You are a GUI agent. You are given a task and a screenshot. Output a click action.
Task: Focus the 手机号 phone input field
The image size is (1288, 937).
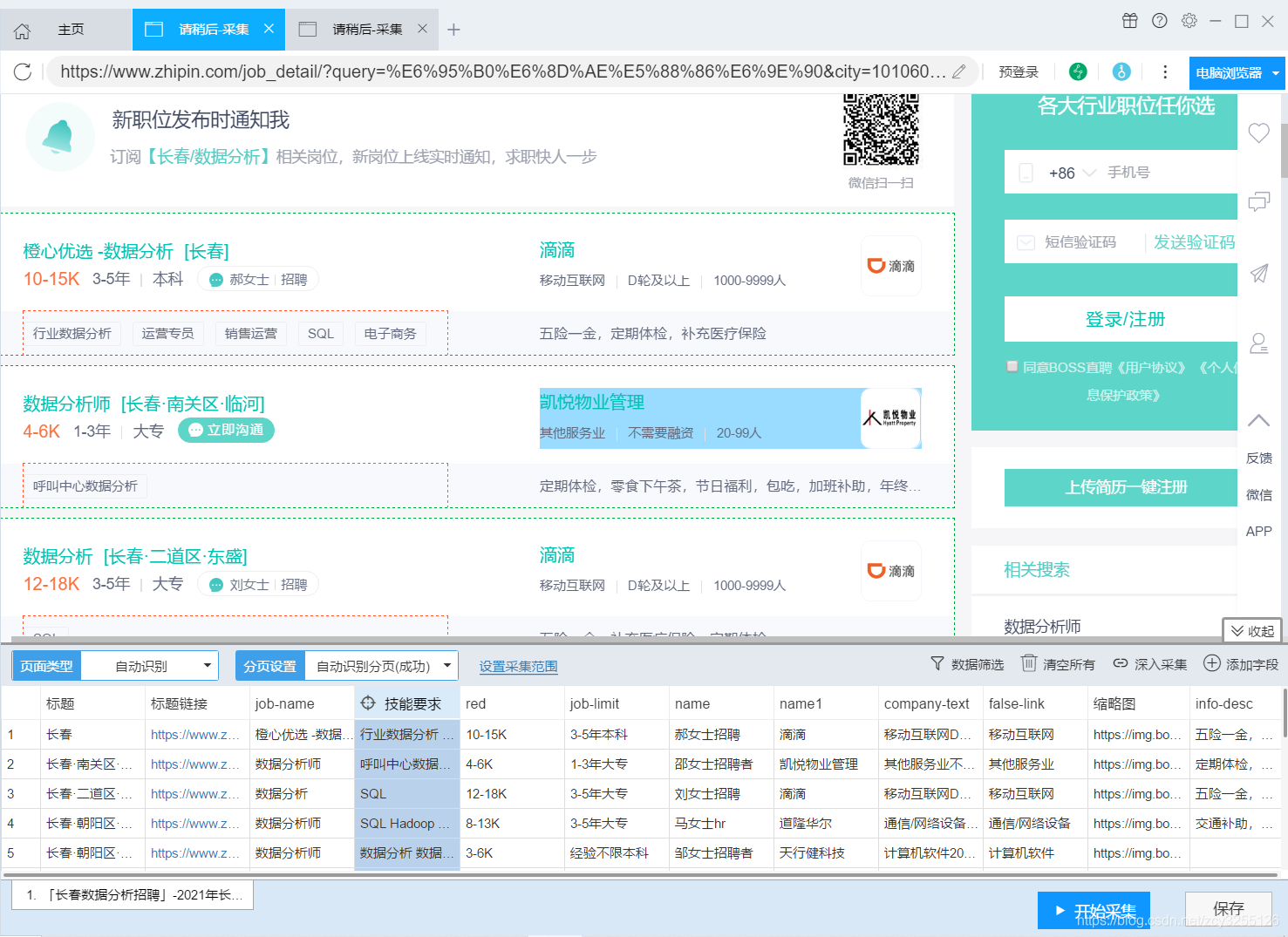pos(1171,173)
